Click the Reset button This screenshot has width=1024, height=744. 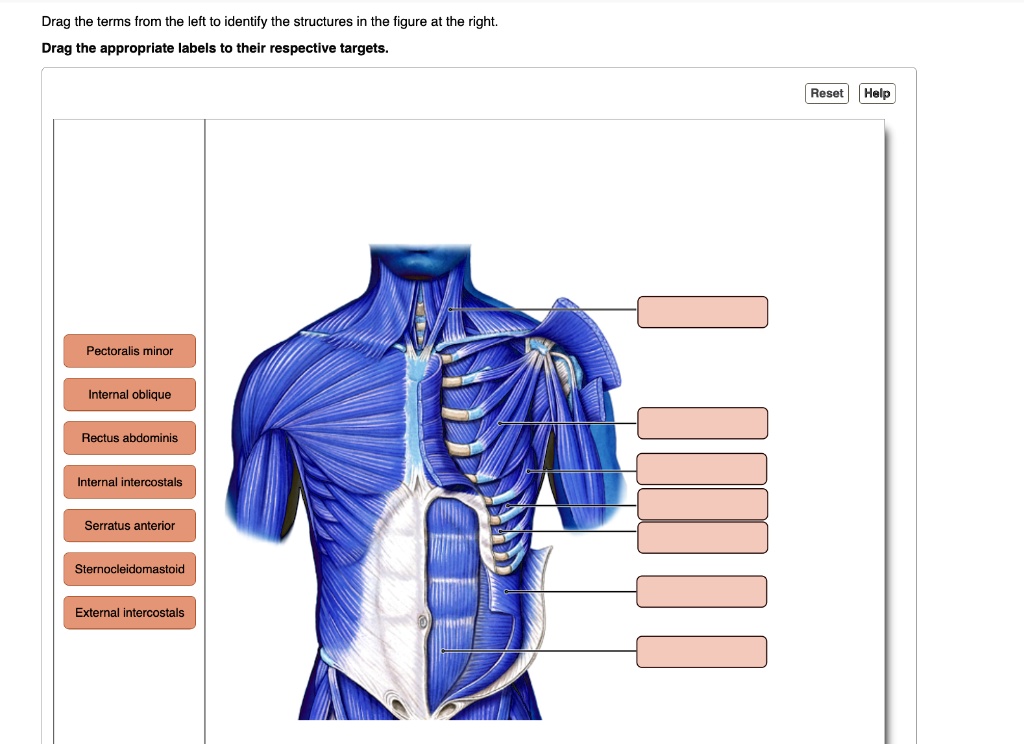pyautogui.click(x=826, y=92)
